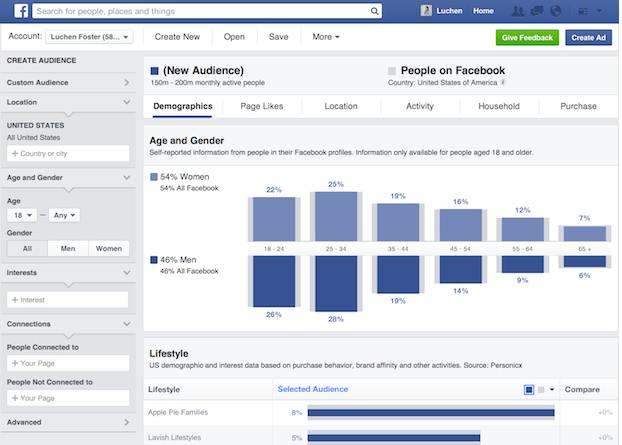Click the Create Ad button
The width and height of the screenshot is (622, 445).
pos(589,38)
